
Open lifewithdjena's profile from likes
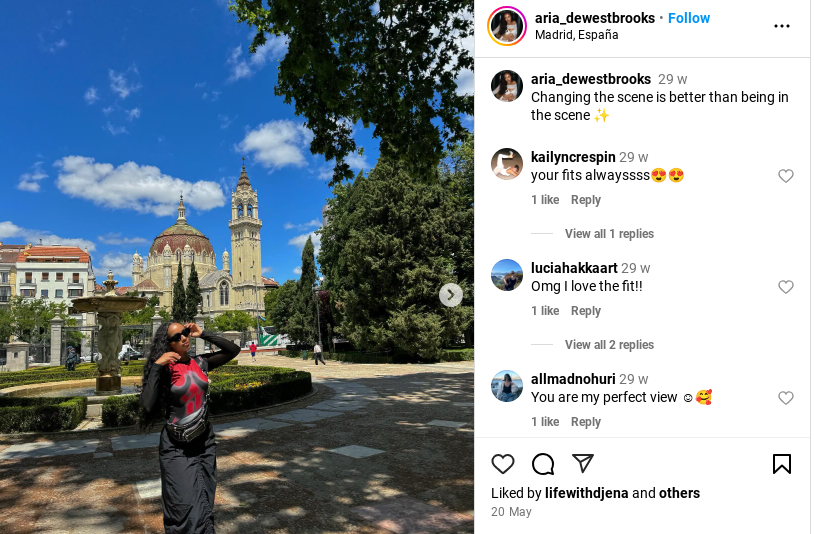[586, 493]
